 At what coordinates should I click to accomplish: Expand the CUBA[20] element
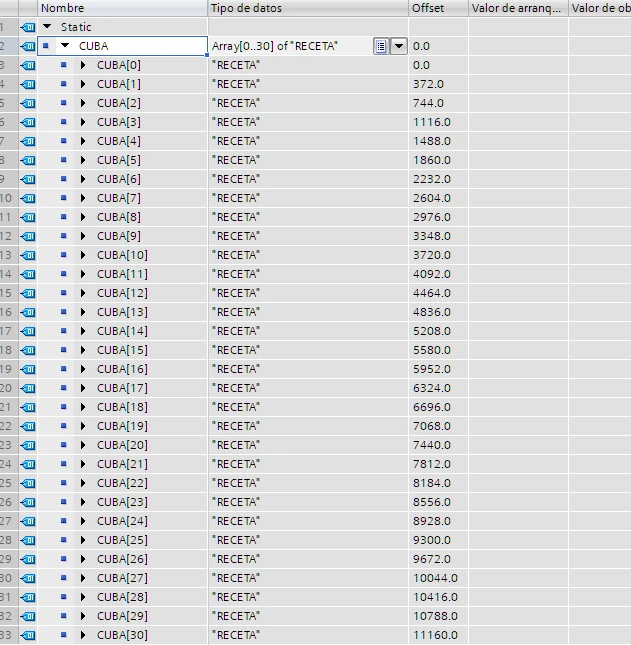pyautogui.click(x=83, y=445)
